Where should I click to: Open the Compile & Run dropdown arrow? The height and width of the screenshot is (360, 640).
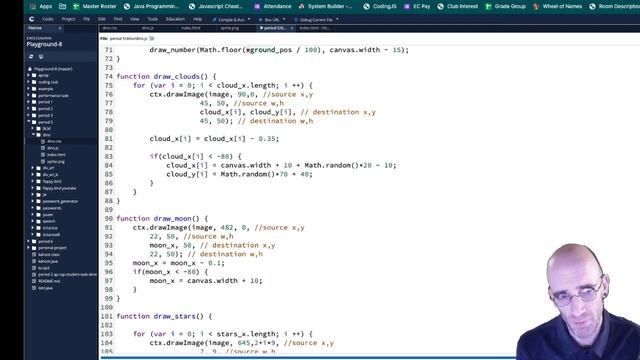tap(249, 20)
